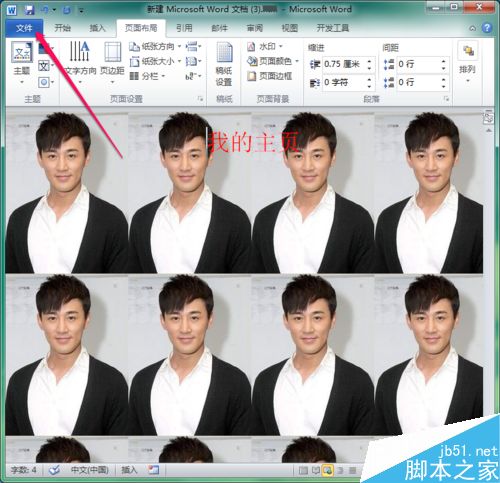Open the theme effects dropdown
500x483 pixels.
(46, 82)
